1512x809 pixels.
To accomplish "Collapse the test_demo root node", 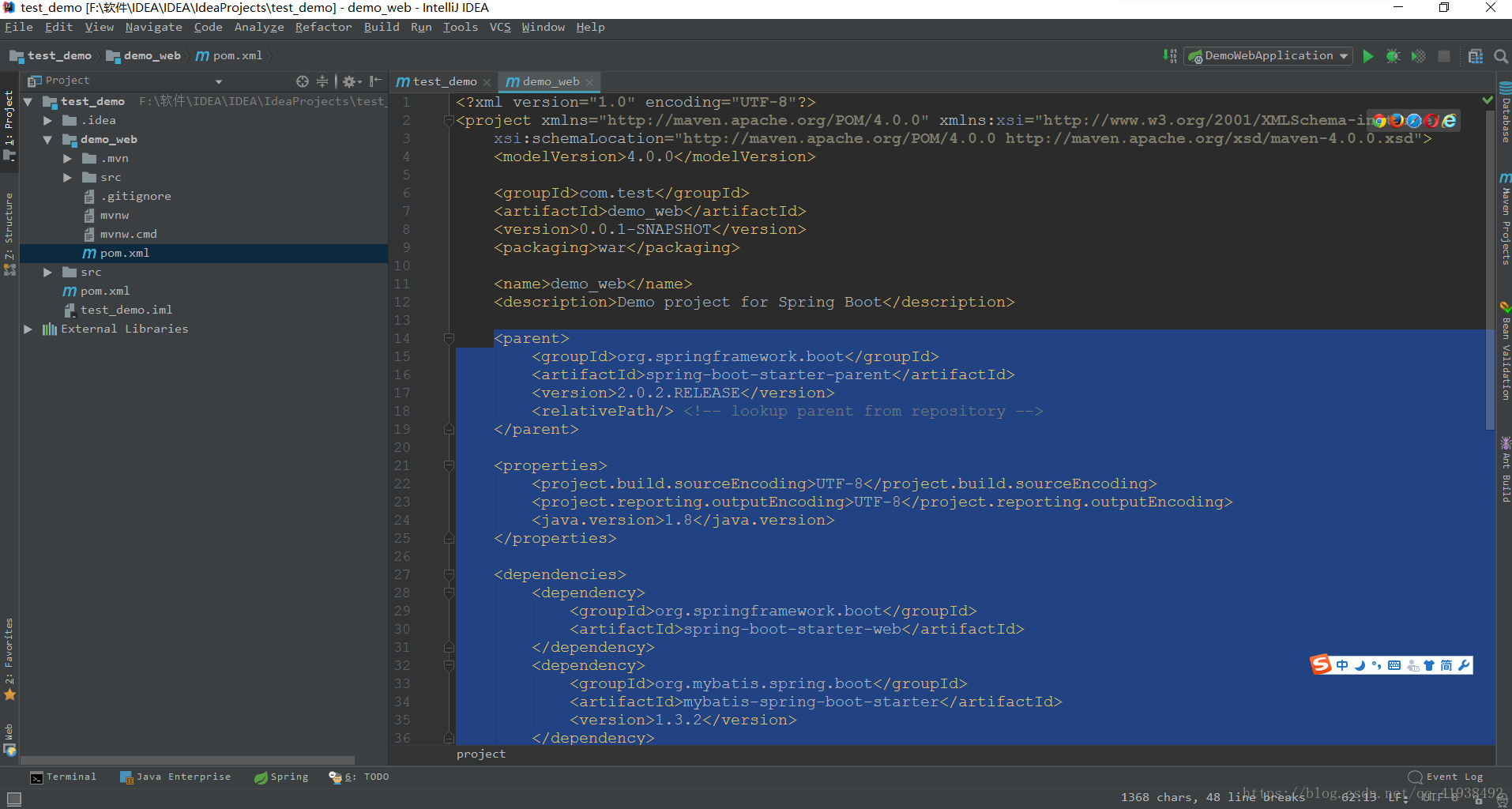I will click(28, 102).
